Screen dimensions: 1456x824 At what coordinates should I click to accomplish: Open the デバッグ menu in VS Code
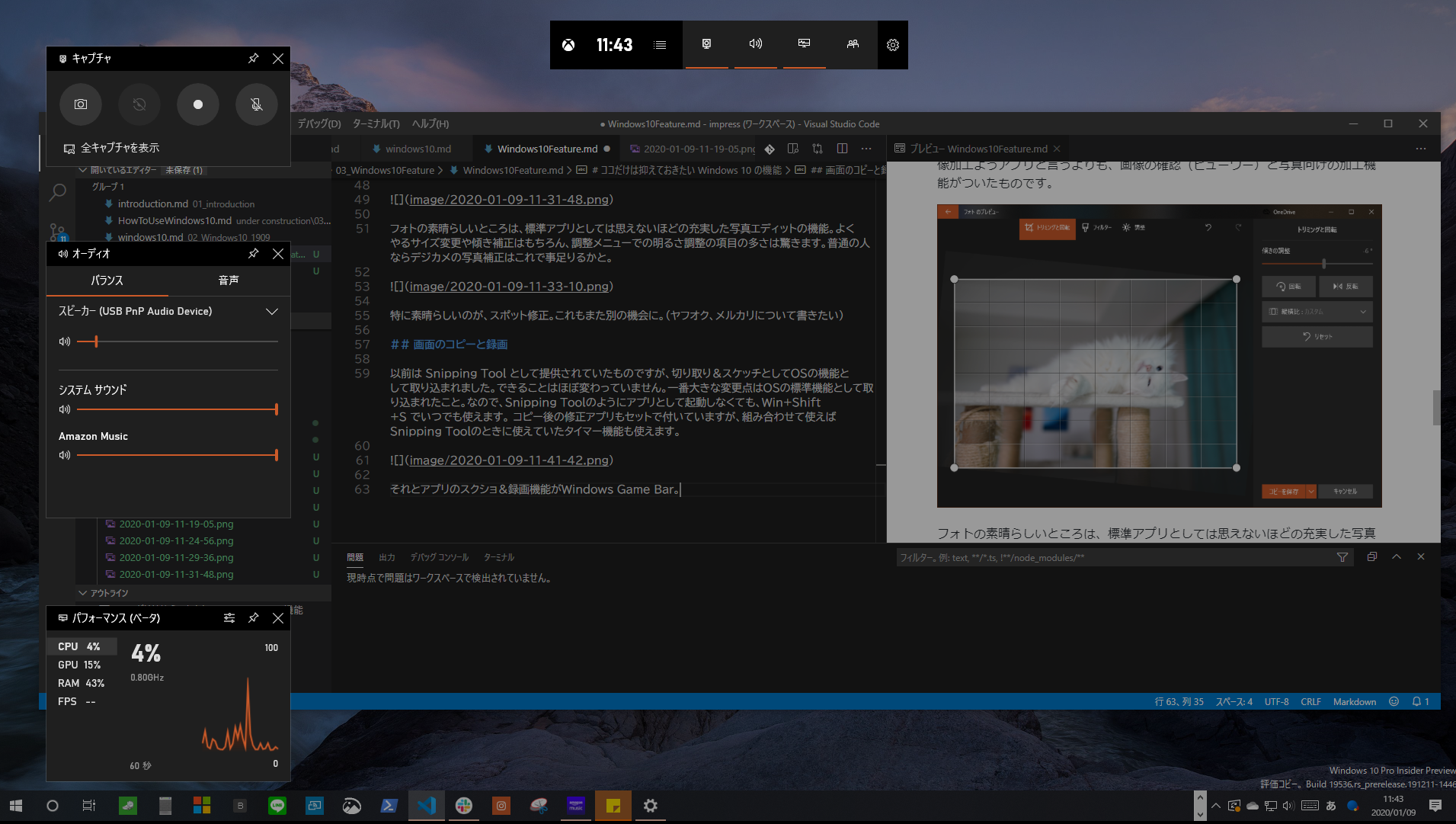coord(319,123)
